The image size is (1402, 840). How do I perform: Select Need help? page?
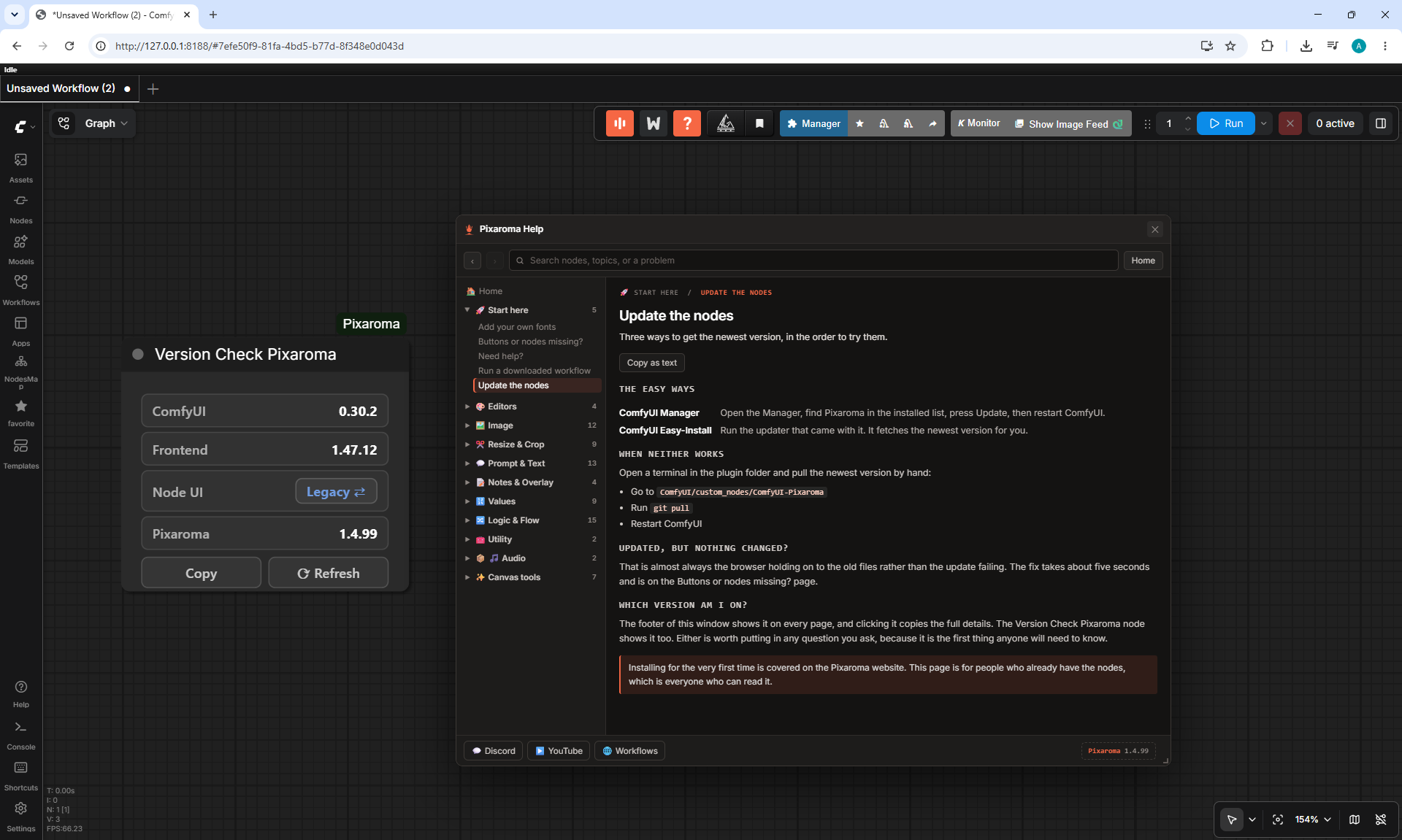pos(501,356)
